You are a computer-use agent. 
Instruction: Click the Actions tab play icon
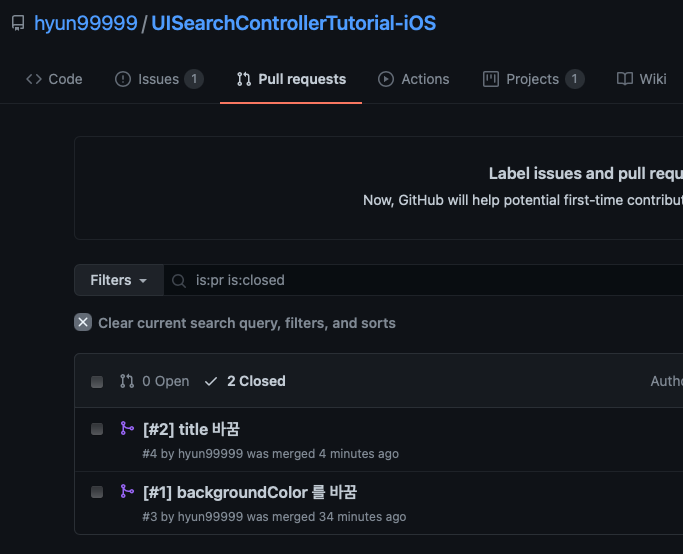point(386,79)
